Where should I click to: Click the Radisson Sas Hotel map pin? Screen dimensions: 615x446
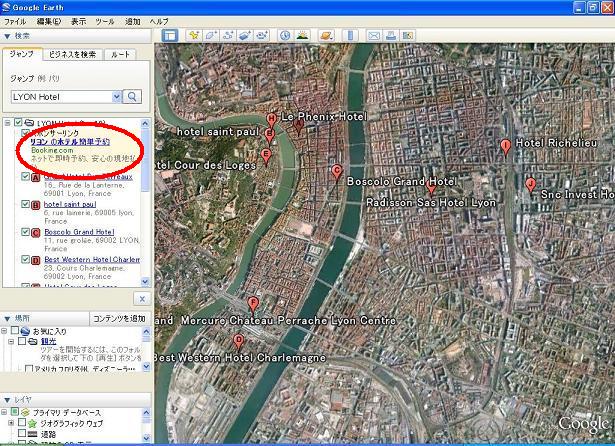coord(431,188)
